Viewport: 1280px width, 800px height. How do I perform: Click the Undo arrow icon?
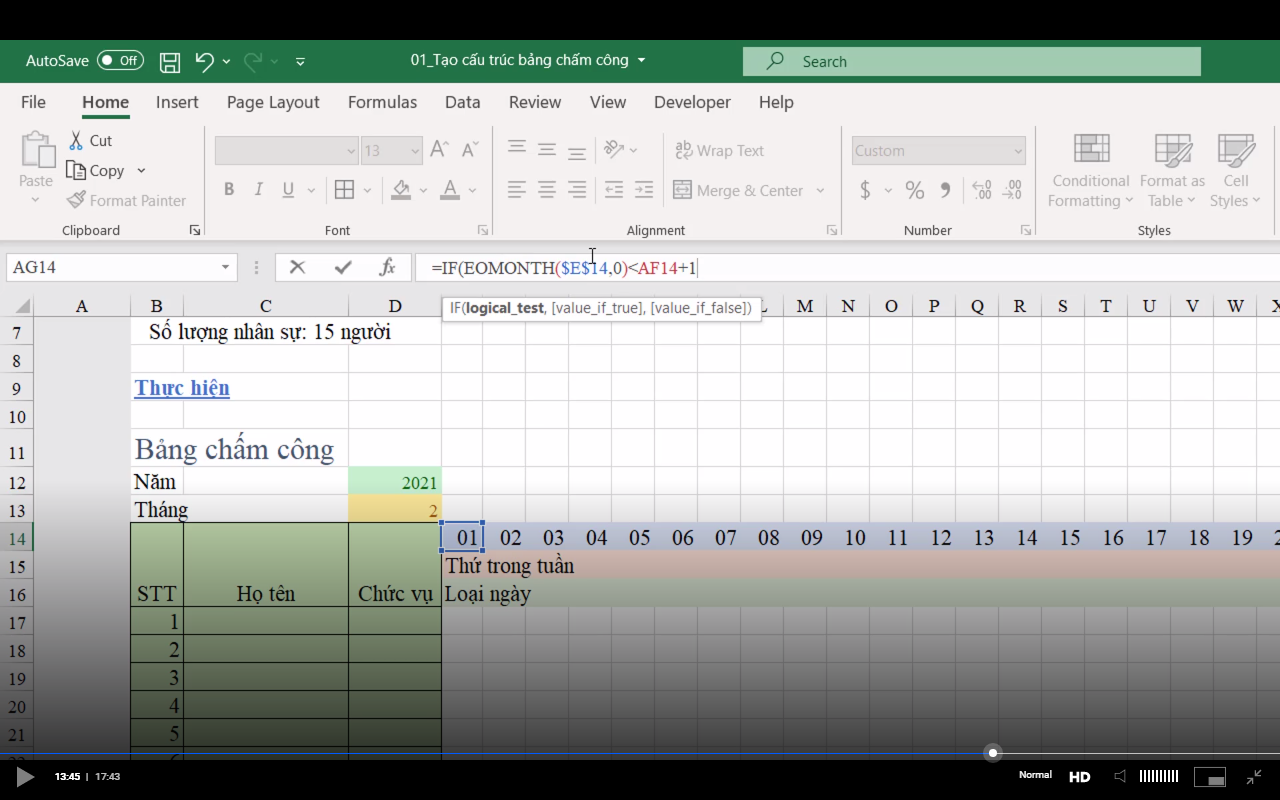[204, 61]
